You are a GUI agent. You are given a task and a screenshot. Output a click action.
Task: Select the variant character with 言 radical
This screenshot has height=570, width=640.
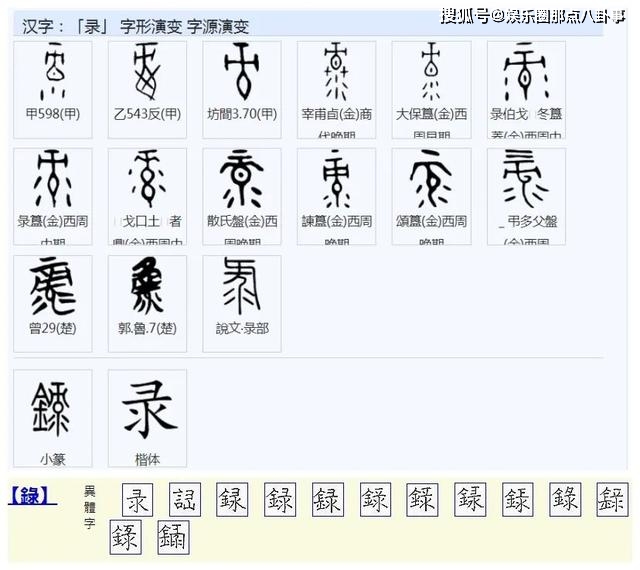(185, 499)
